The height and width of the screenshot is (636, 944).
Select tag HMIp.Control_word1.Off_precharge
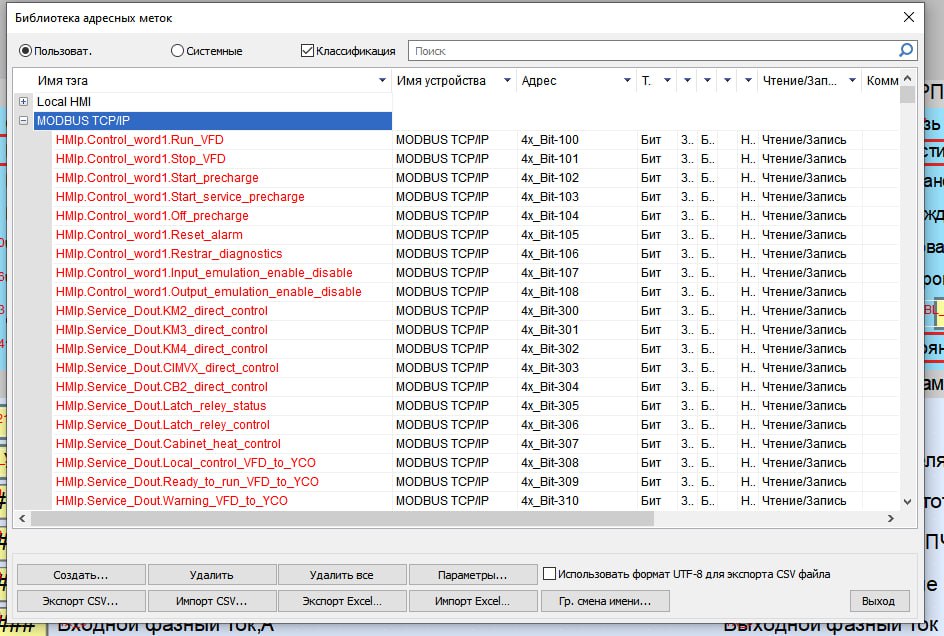[152, 216]
